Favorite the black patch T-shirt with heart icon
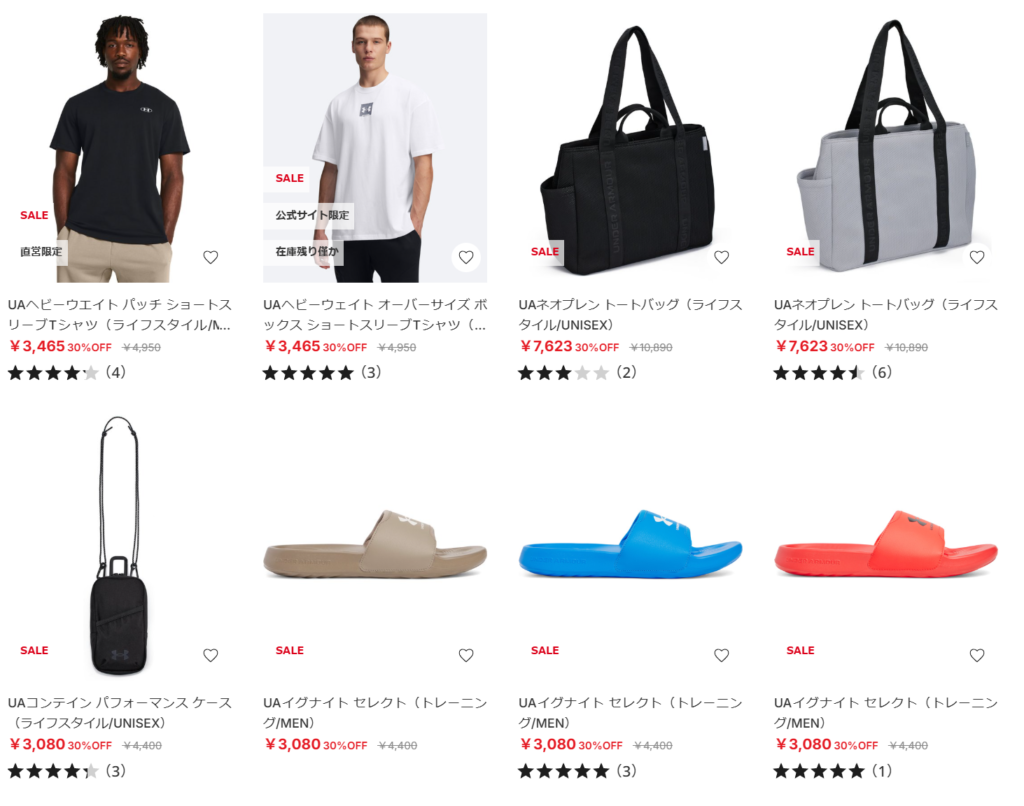The width and height of the screenshot is (1024, 806). [x=210, y=257]
